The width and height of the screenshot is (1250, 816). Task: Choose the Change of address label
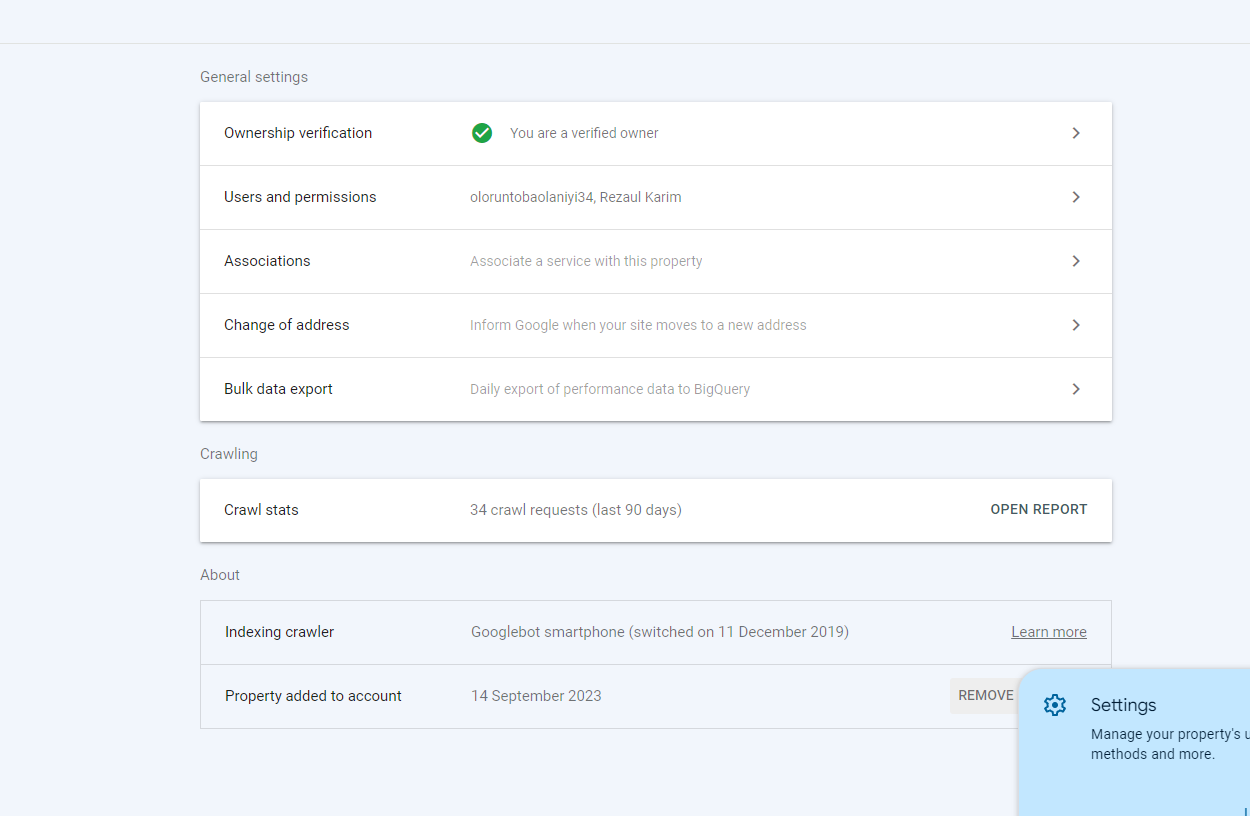coord(287,325)
